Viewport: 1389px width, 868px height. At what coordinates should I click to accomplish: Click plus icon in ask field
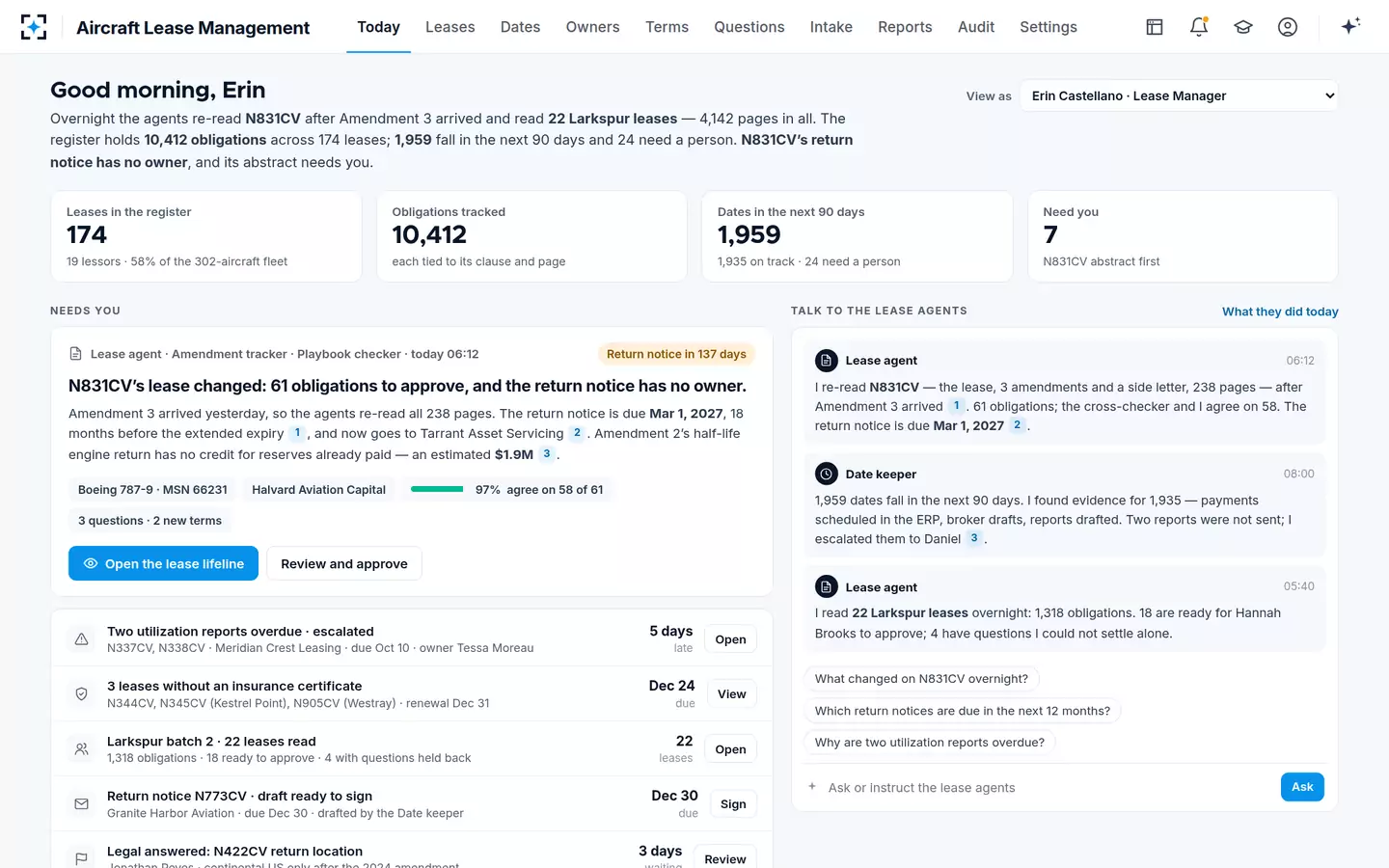click(812, 787)
